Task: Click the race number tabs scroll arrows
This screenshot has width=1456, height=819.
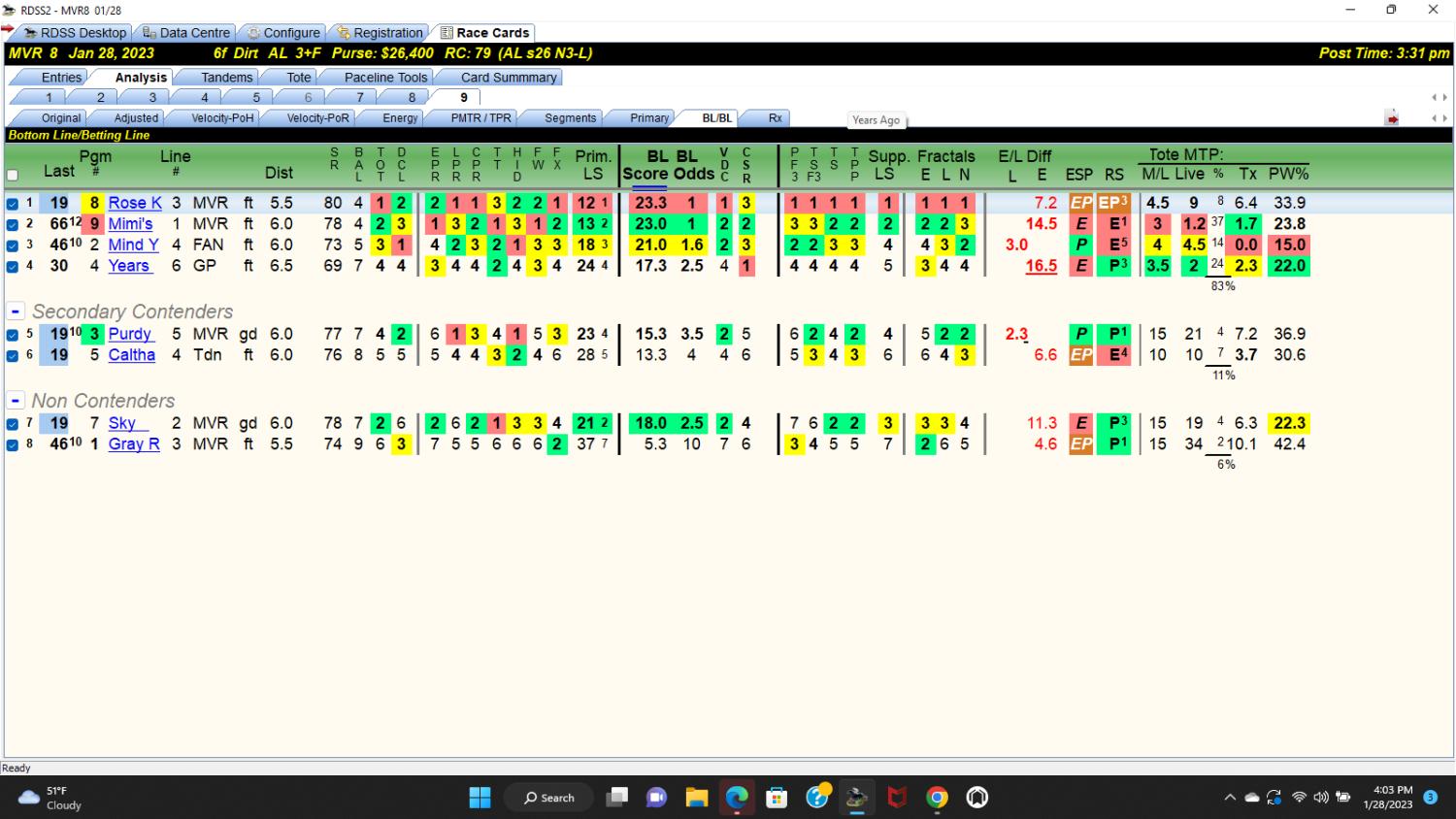Action: click(x=1439, y=97)
